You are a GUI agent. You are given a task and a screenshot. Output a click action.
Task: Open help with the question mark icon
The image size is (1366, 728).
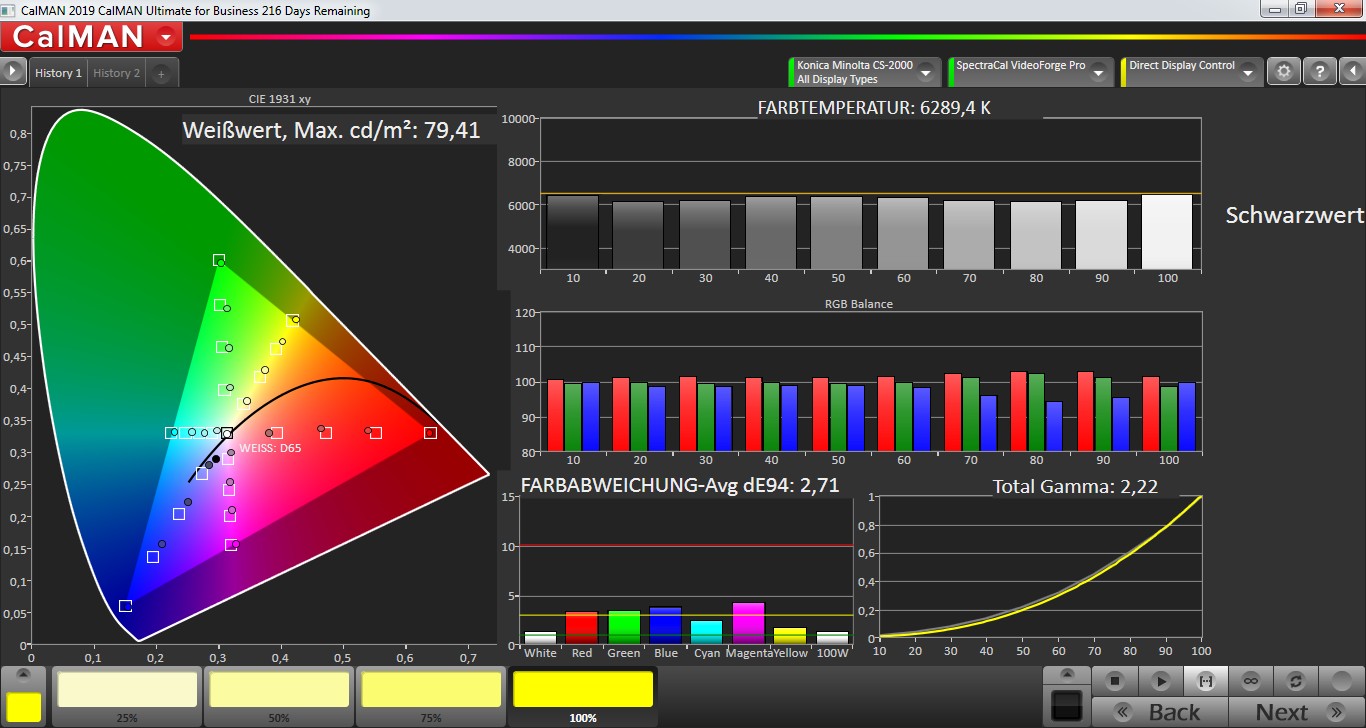(1320, 72)
